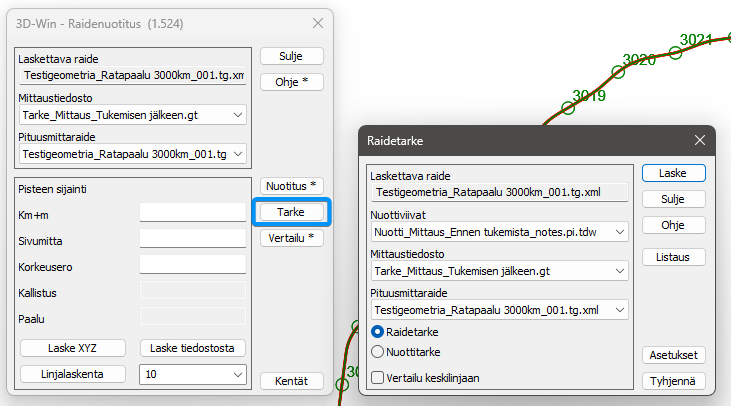This screenshot has height=406, width=731.
Task: Click the highlighted Tarke button
Action: coord(291,212)
